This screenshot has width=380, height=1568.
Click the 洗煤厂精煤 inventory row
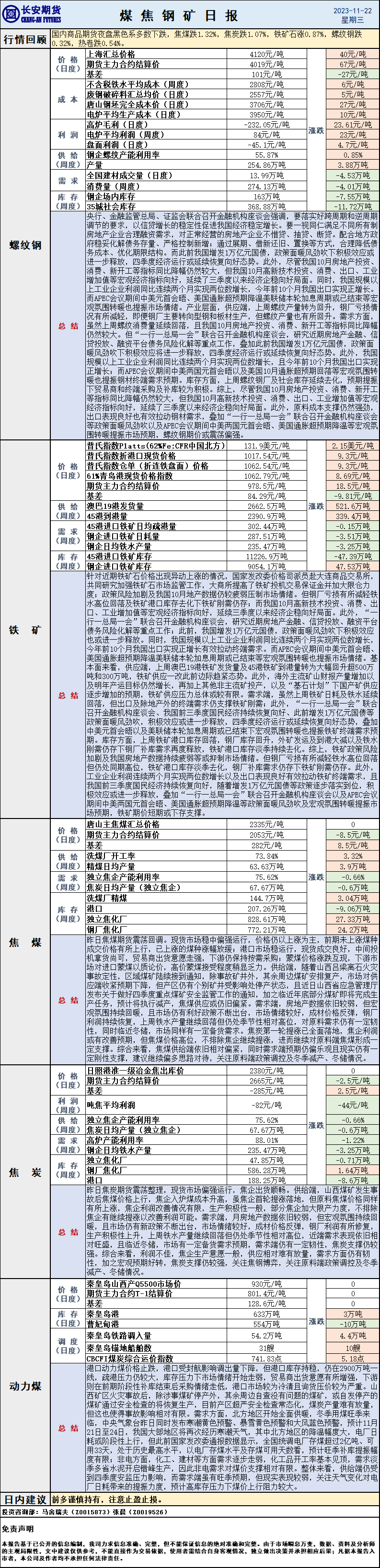point(106,898)
